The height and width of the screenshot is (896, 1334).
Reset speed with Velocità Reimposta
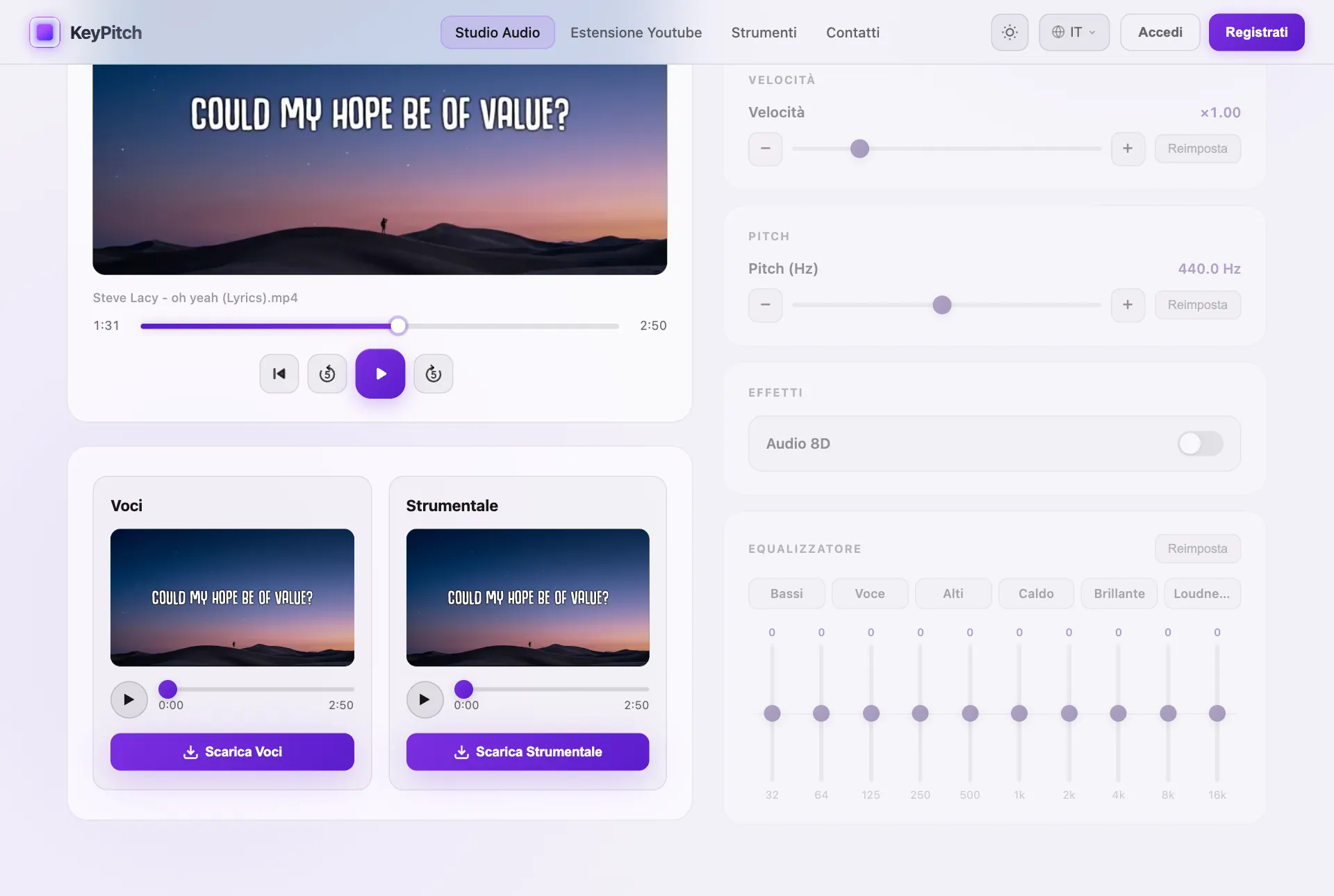coord(1197,149)
